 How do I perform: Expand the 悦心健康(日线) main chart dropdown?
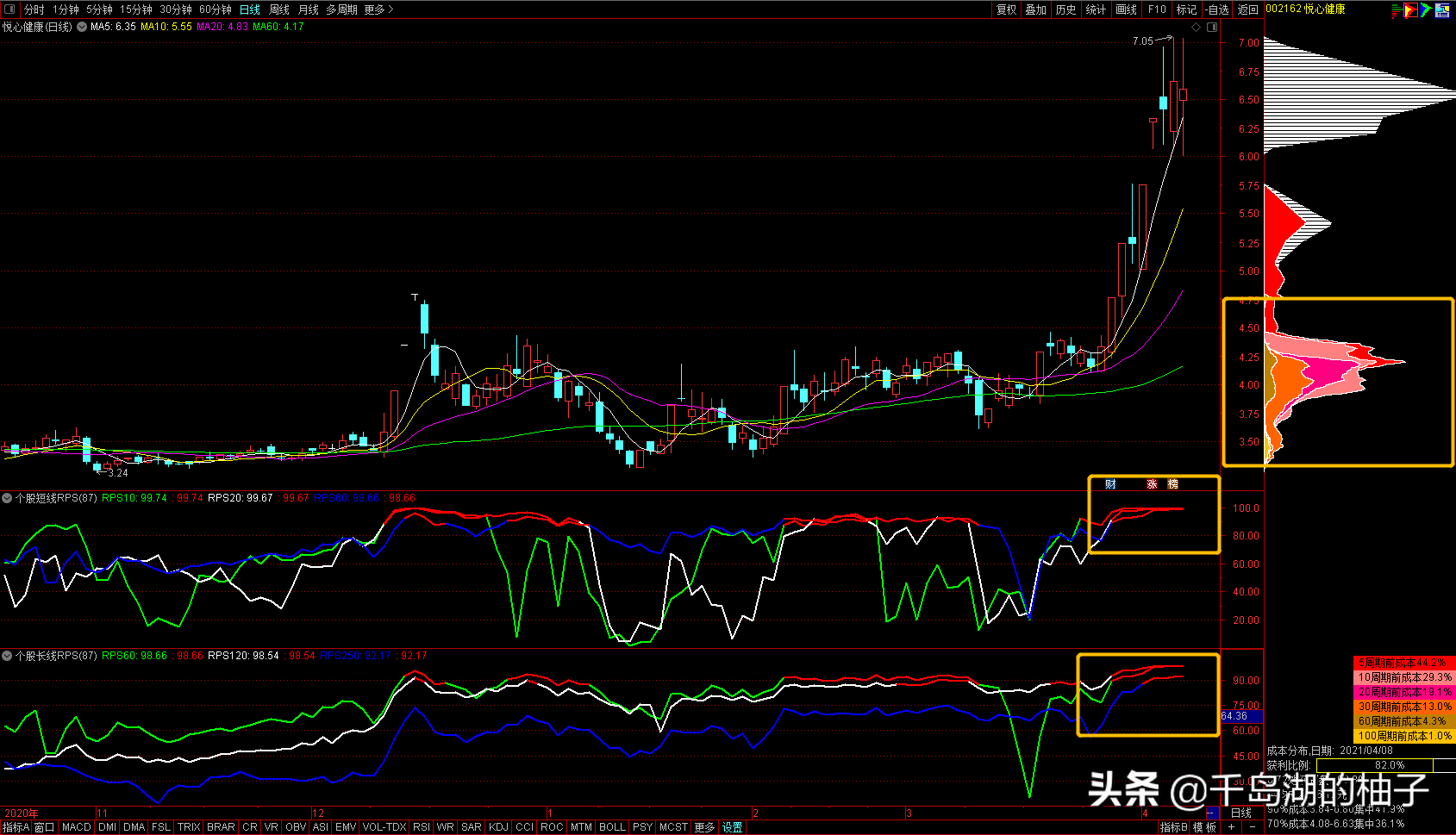tap(82, 27)
